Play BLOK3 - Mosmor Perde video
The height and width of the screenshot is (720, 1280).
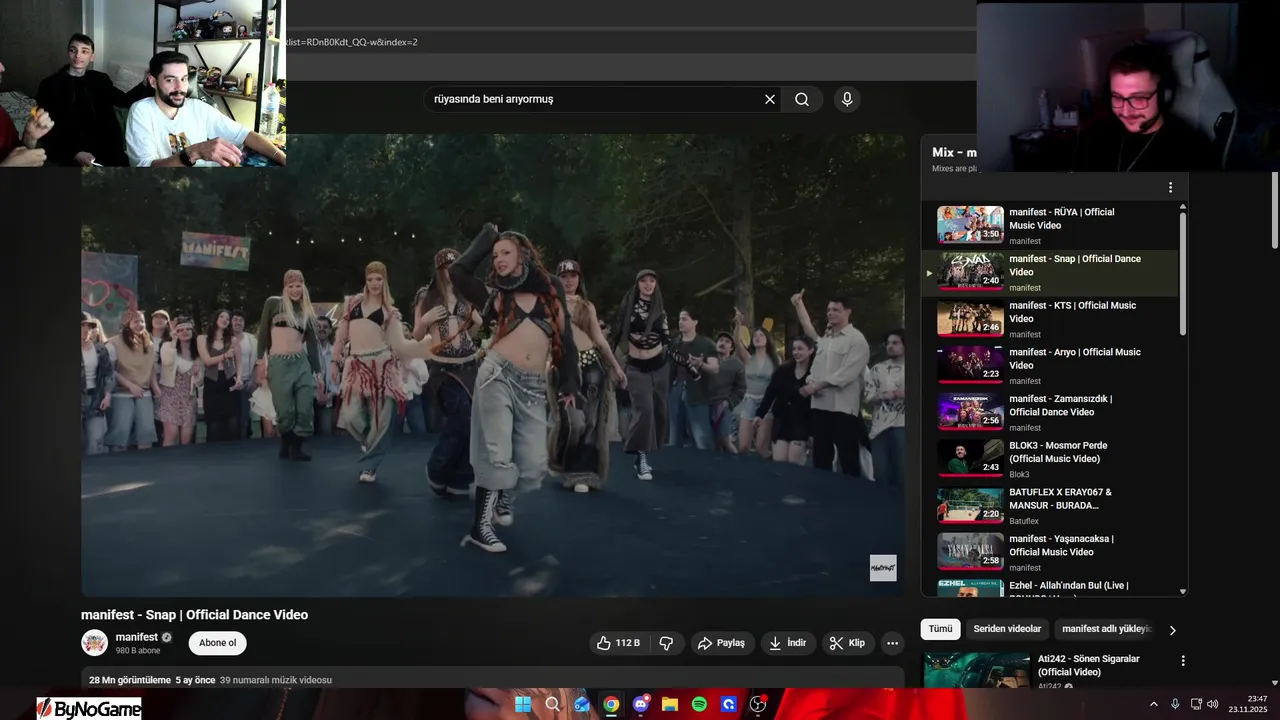click(1050, 459)
